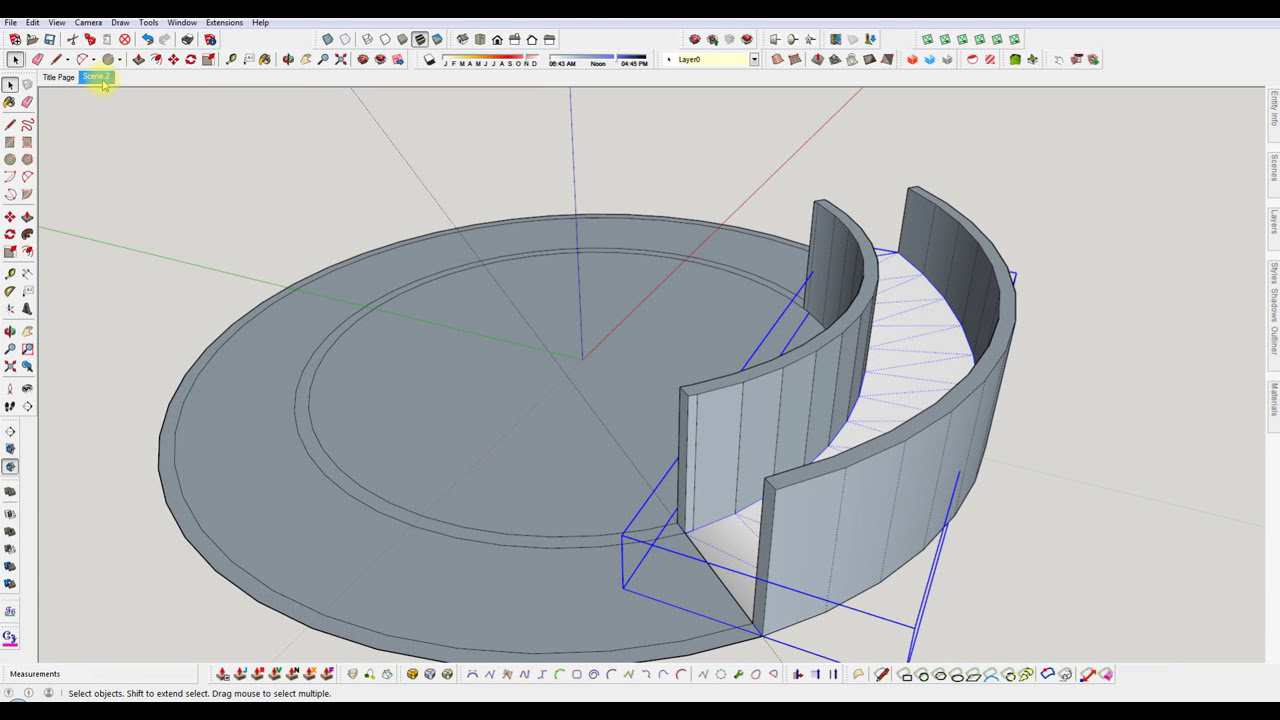Select the Line pencil tool in top toolbar
The image size is (1280, 720).
(56, 60)
